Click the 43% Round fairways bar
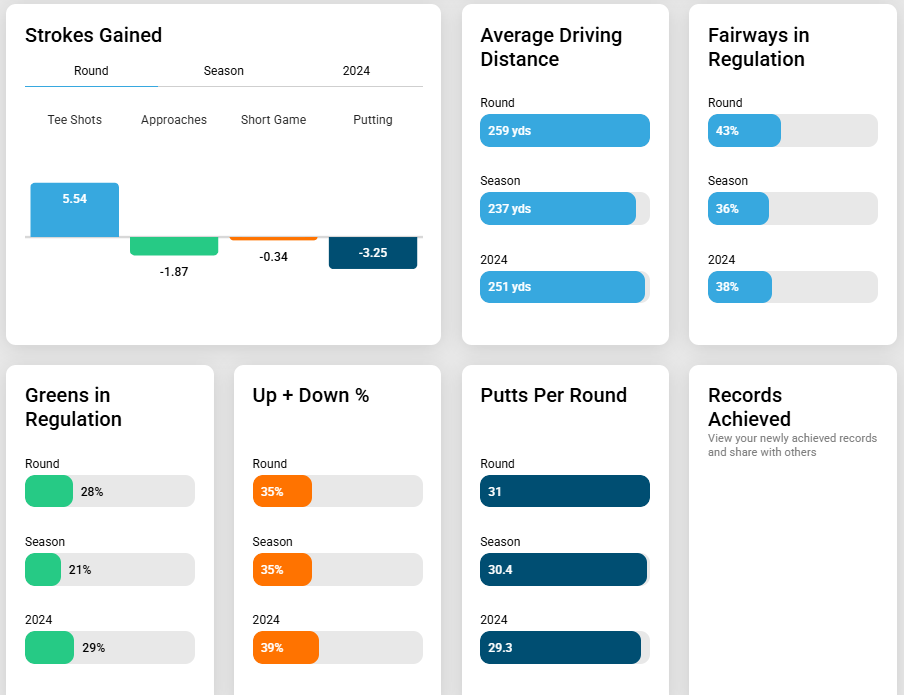This screenshot has height=695, width=904. (744, 131)
